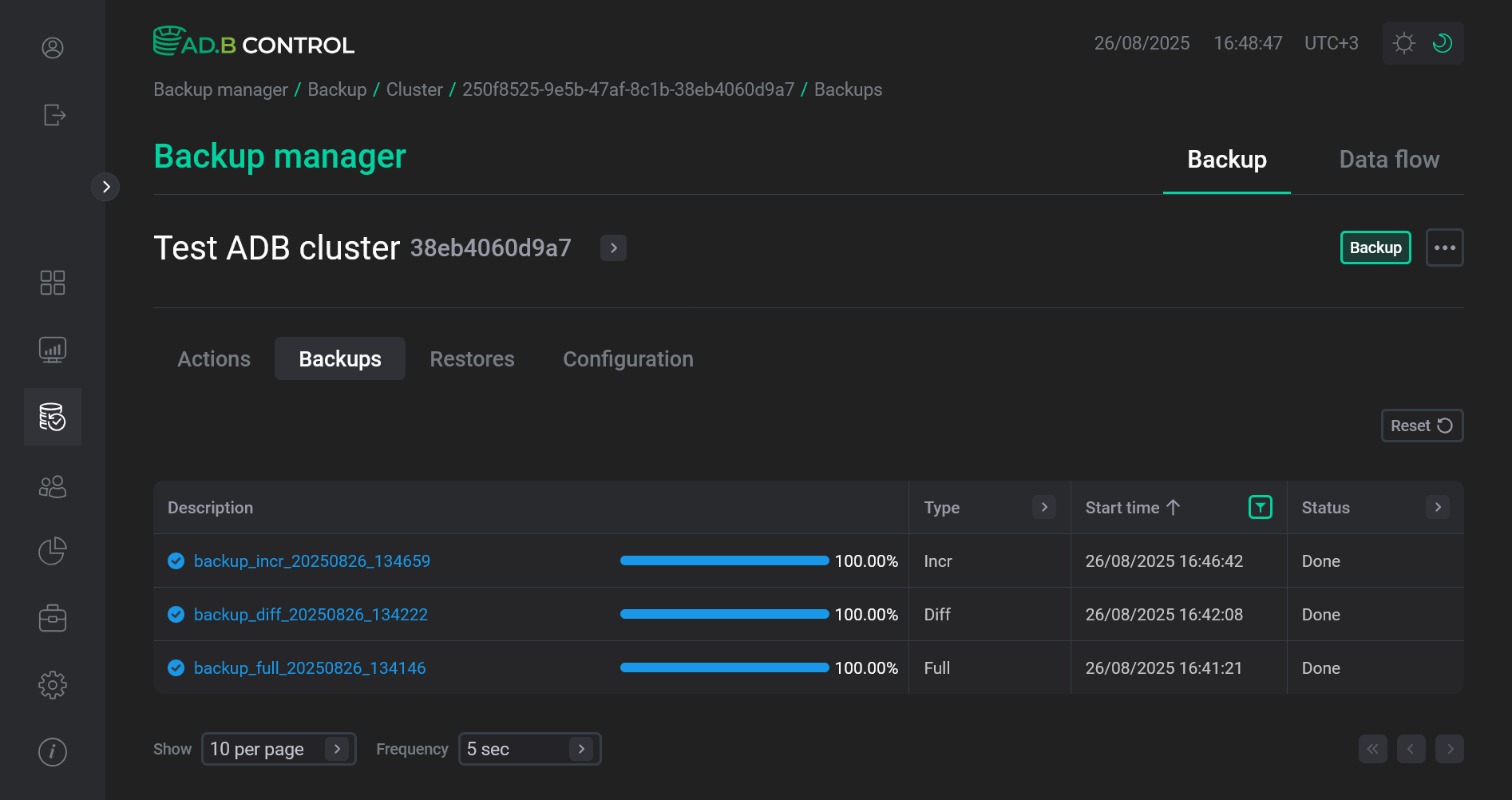
Task: Click the backup_full progress bar
Action: (x=724, y=668)
